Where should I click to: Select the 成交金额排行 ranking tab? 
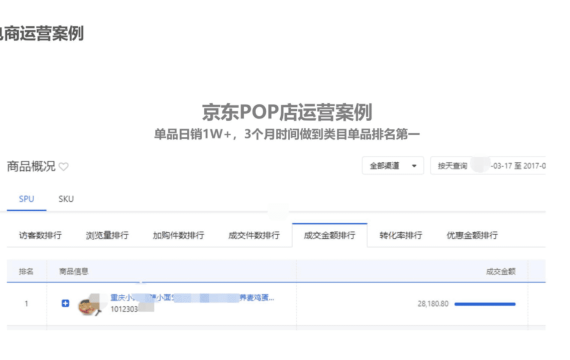tap(330, 236)
